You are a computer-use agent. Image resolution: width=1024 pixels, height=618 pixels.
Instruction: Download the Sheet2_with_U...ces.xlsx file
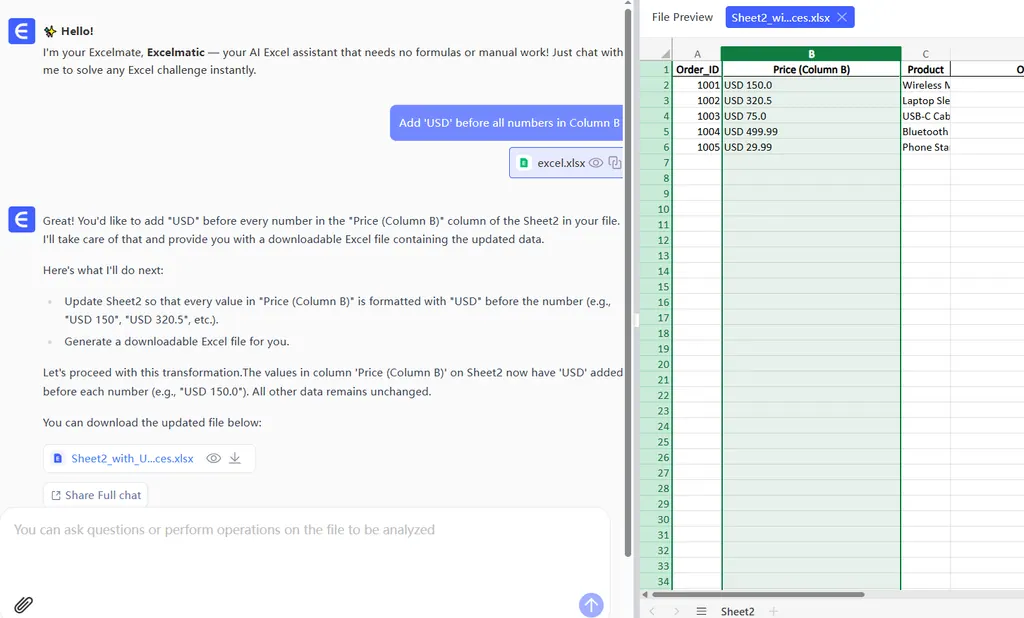236,458
